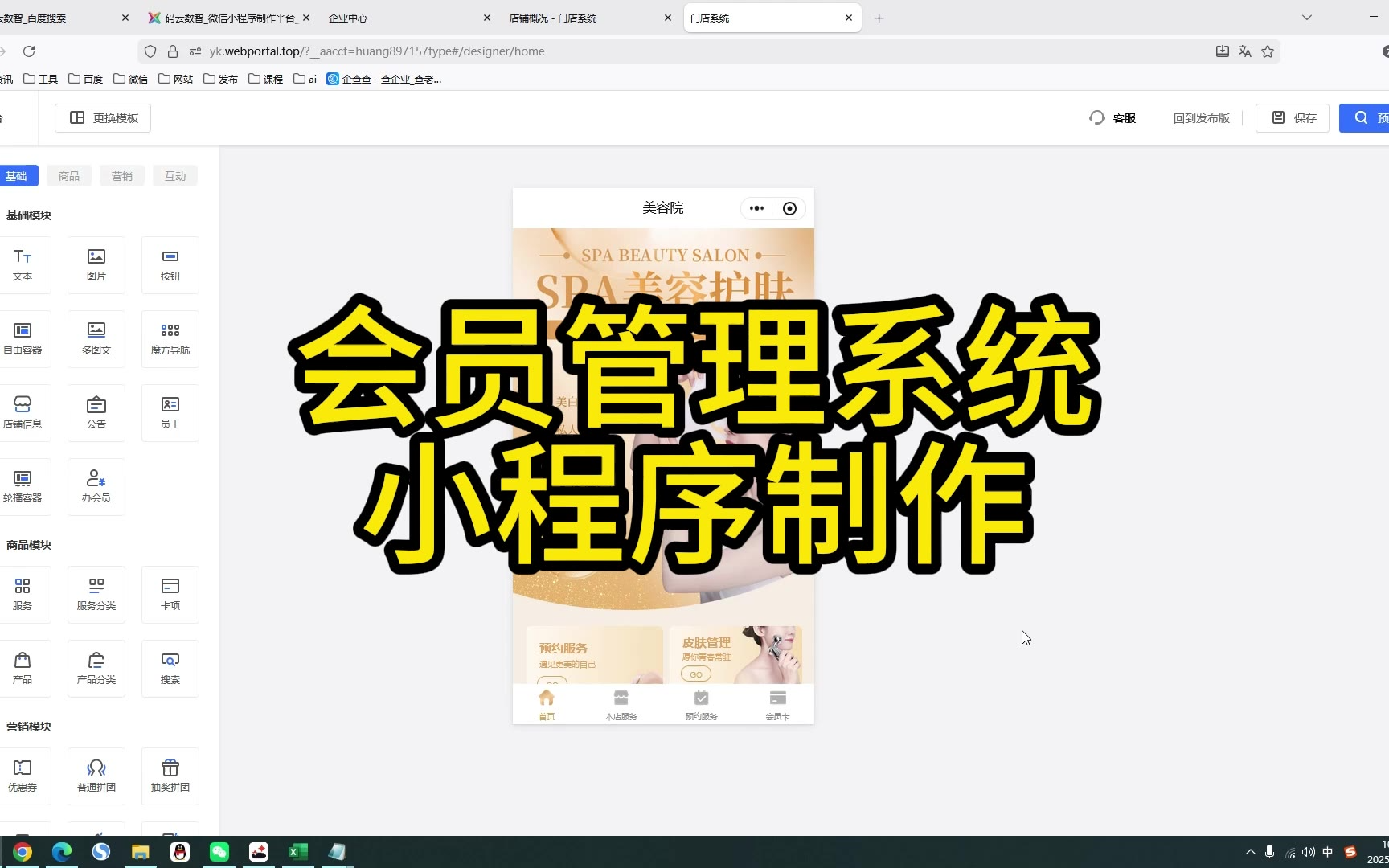Expand the browser tab list chevron
The image size is (1389, 868).
tap(1307, 18)
